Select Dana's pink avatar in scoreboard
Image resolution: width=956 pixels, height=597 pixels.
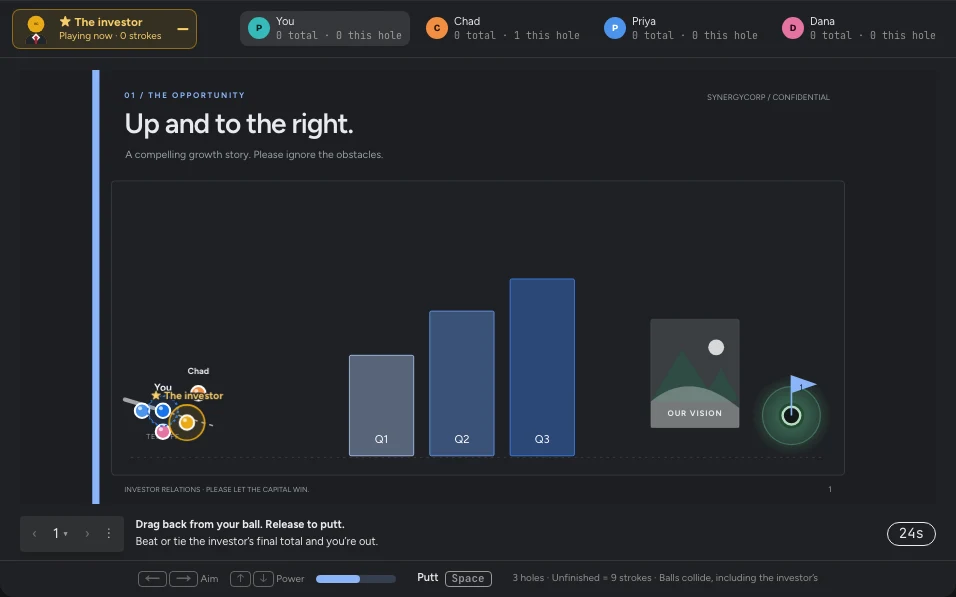pos(793,28)
